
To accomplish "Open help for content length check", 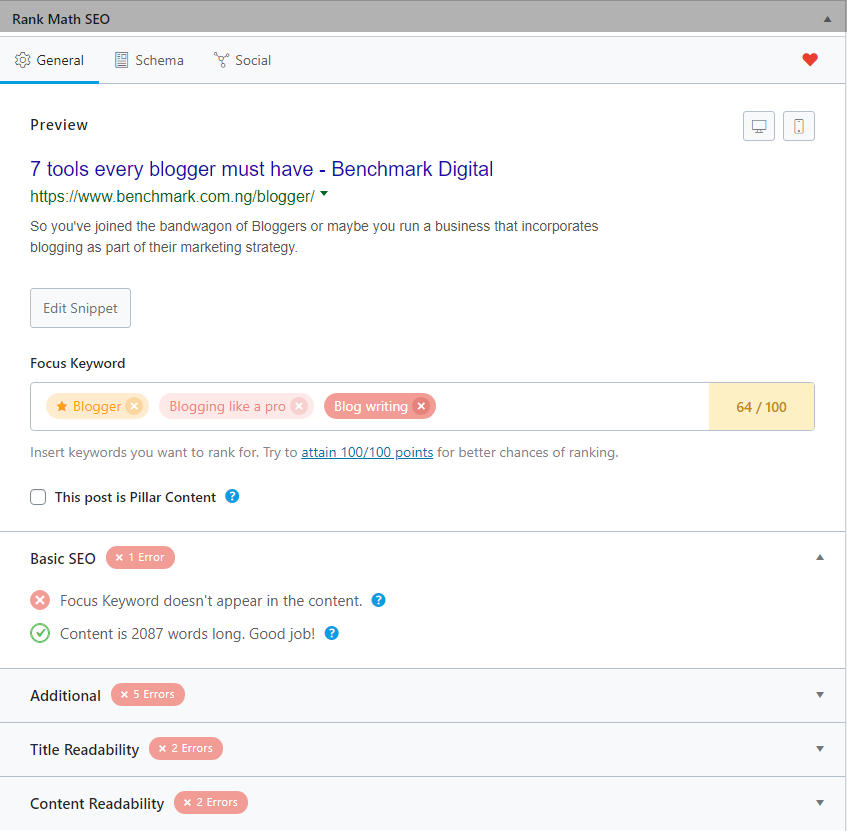I will point(332,633).
